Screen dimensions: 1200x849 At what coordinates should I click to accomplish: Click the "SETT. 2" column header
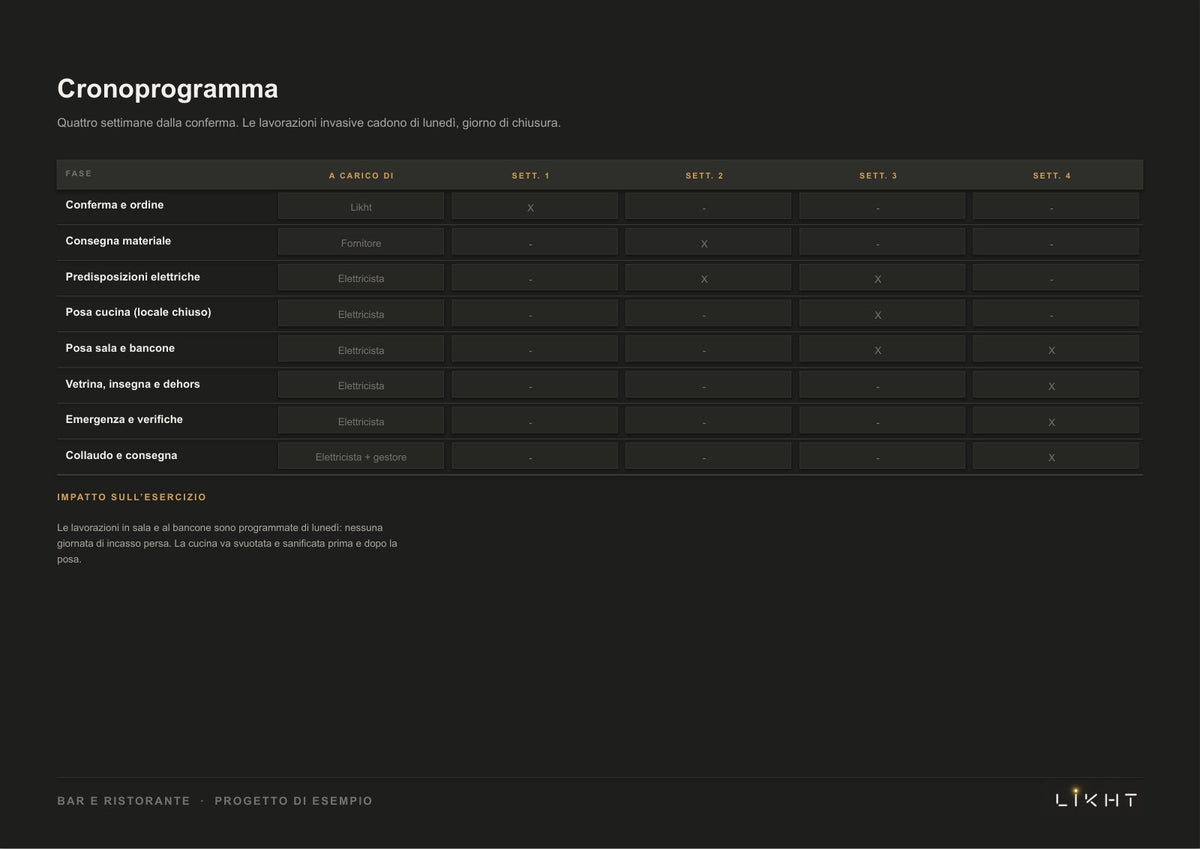[x=704, y=176]
